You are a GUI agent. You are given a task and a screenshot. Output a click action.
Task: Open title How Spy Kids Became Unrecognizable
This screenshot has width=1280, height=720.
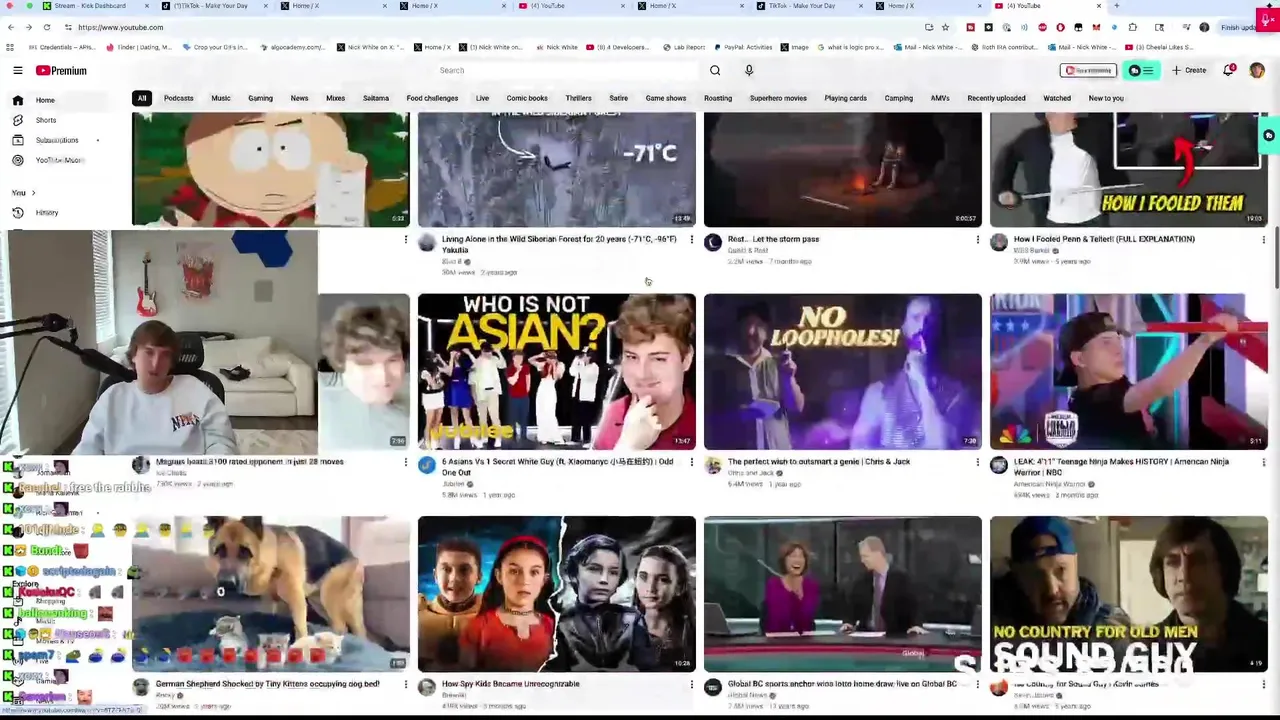(x=510, y=684)
